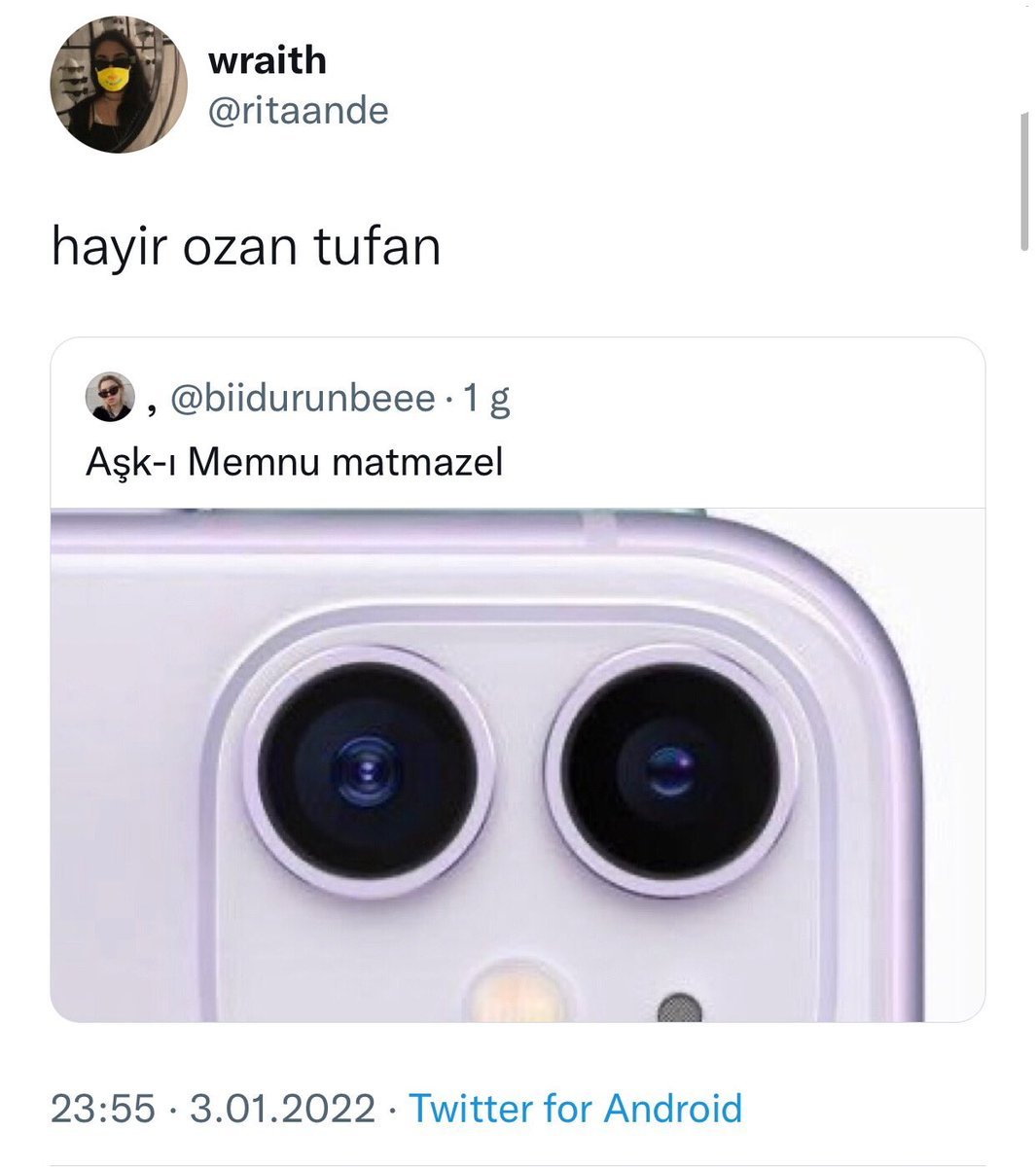Click the 23:55 tweet time
Screen dimensions: 1036x1167
tap(102, 1109)
